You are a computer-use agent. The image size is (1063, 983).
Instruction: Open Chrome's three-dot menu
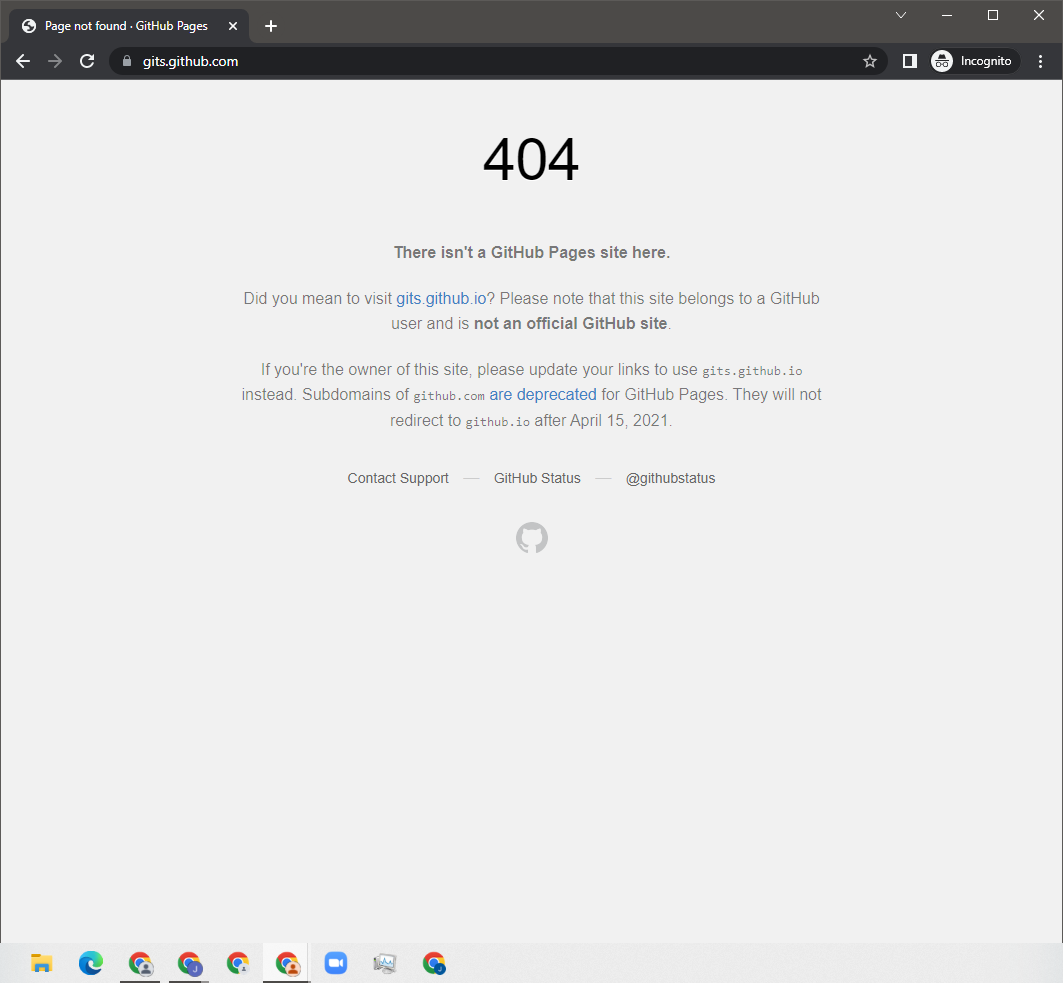[1041, 61]
